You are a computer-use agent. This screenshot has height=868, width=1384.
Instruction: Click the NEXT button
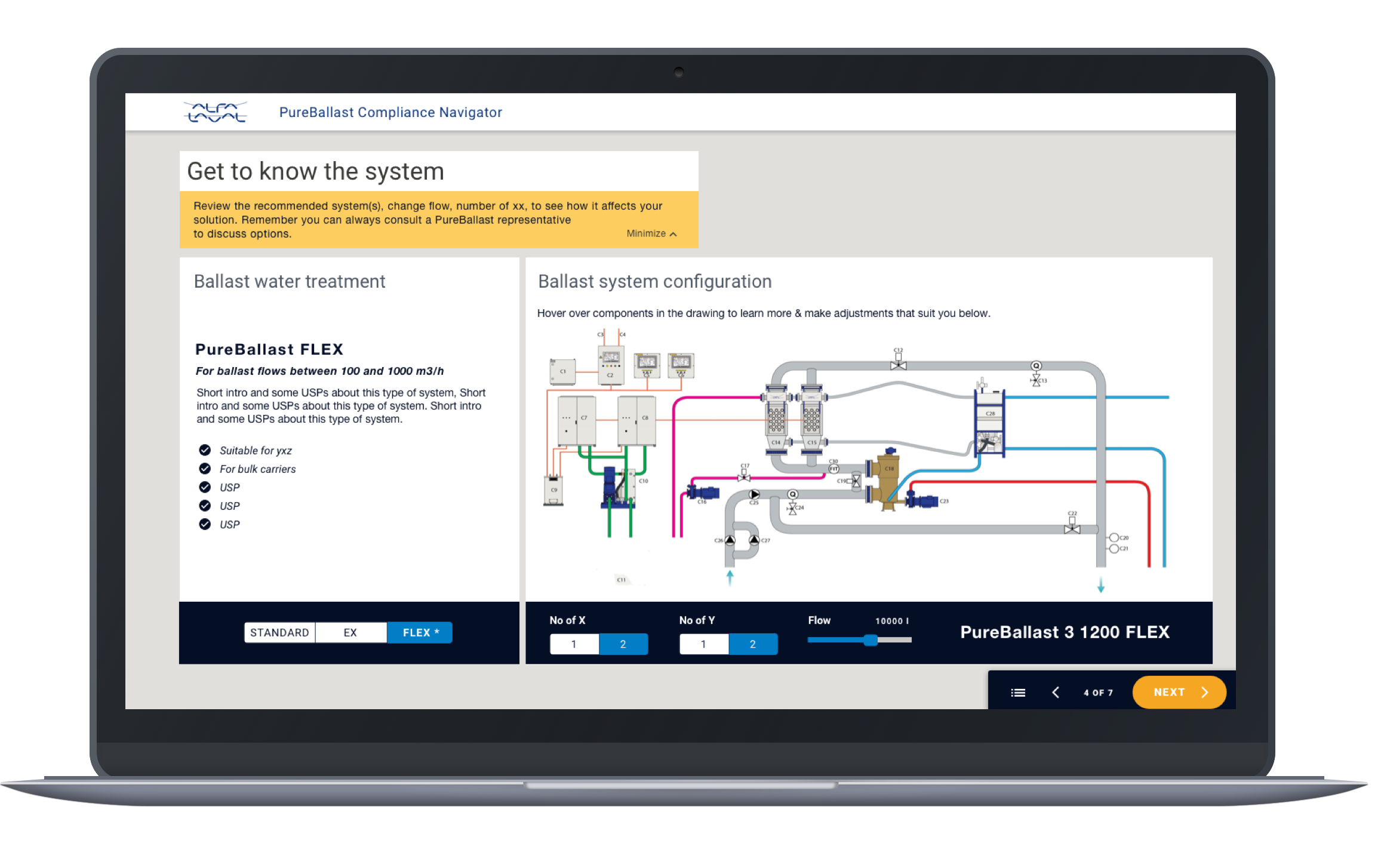click(x=1179, y=692)
